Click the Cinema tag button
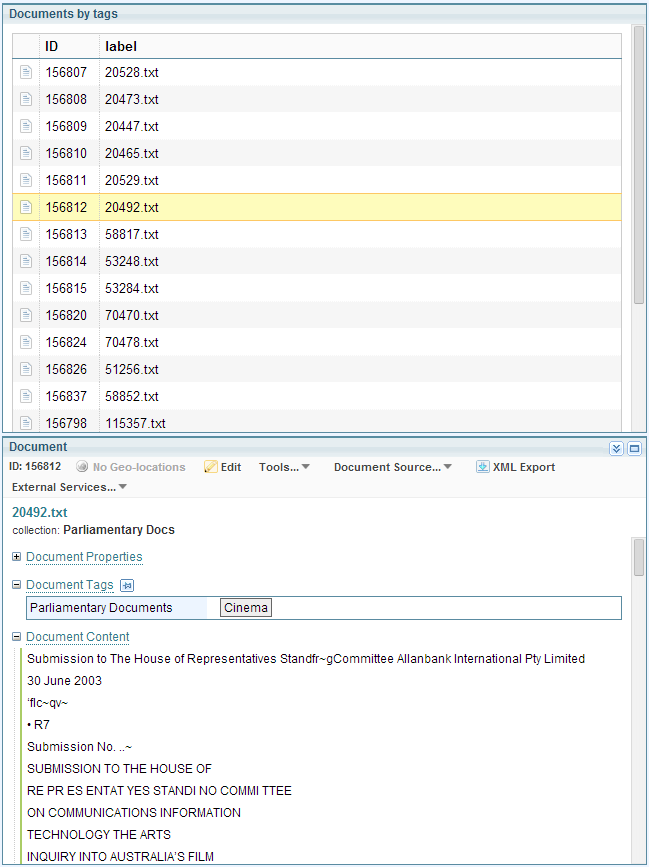 (246, 608)
